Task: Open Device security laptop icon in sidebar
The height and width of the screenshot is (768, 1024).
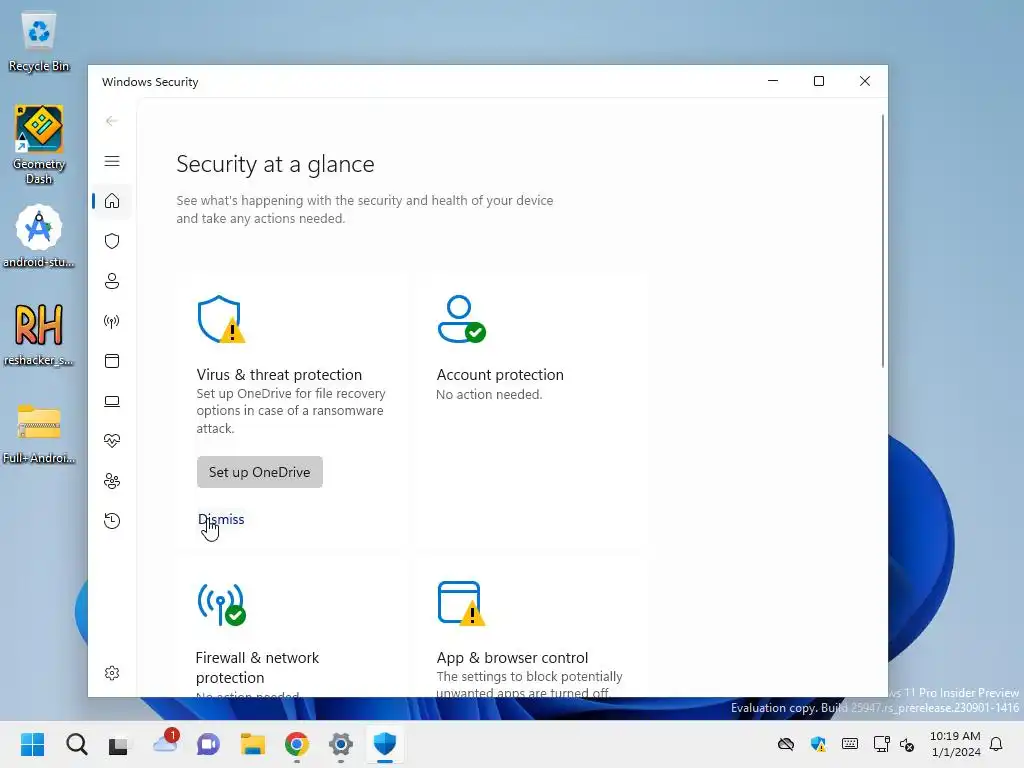Action: (112, 401)
